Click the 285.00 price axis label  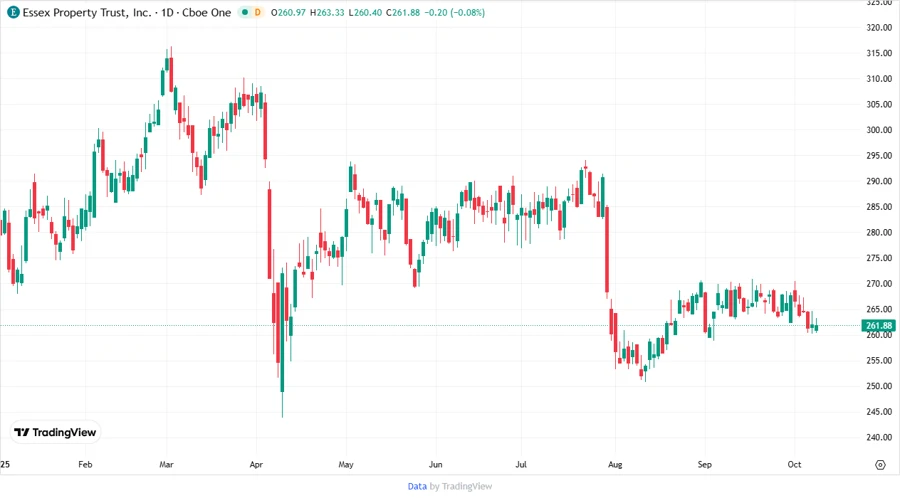coord(879,207)
